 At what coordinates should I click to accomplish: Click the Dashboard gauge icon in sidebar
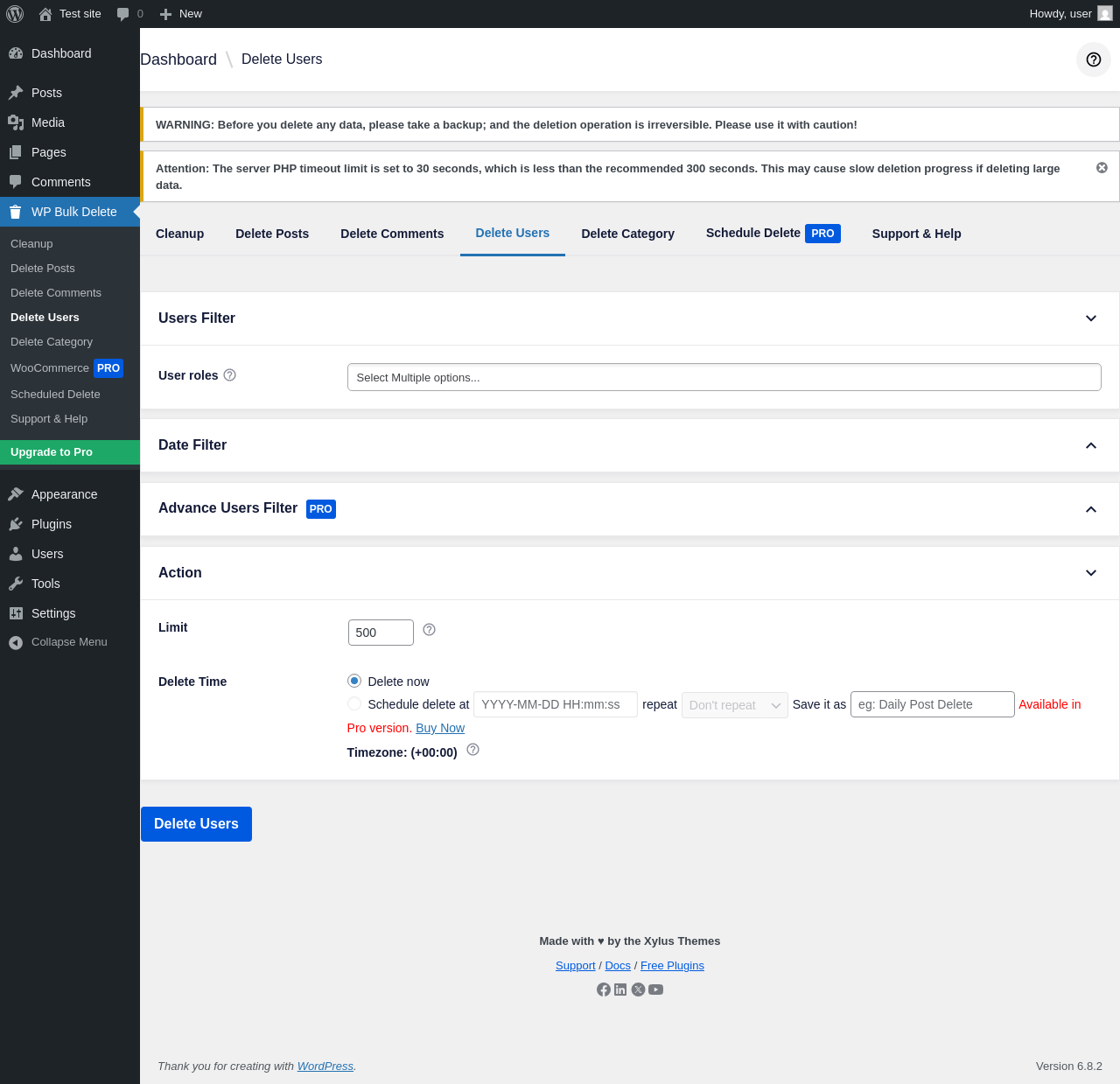coord(16,53)
